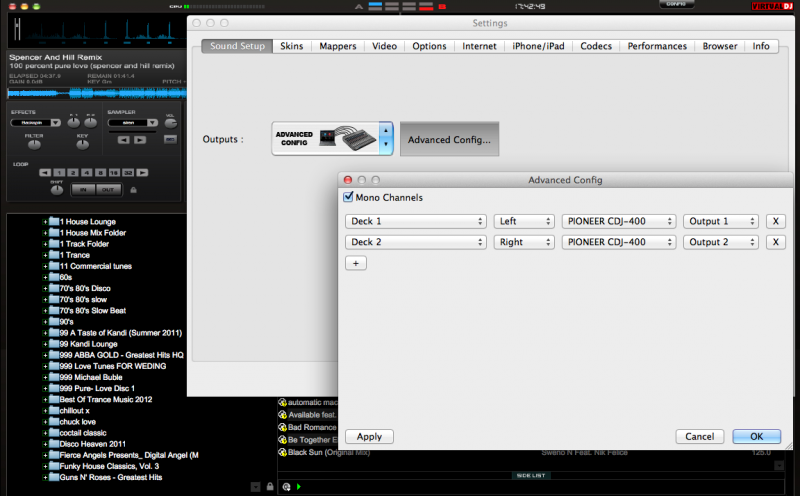Click the loop lock icon
The height and width of the screenshot is (496, 800).
pyautogui.click(x=133, y=190)
